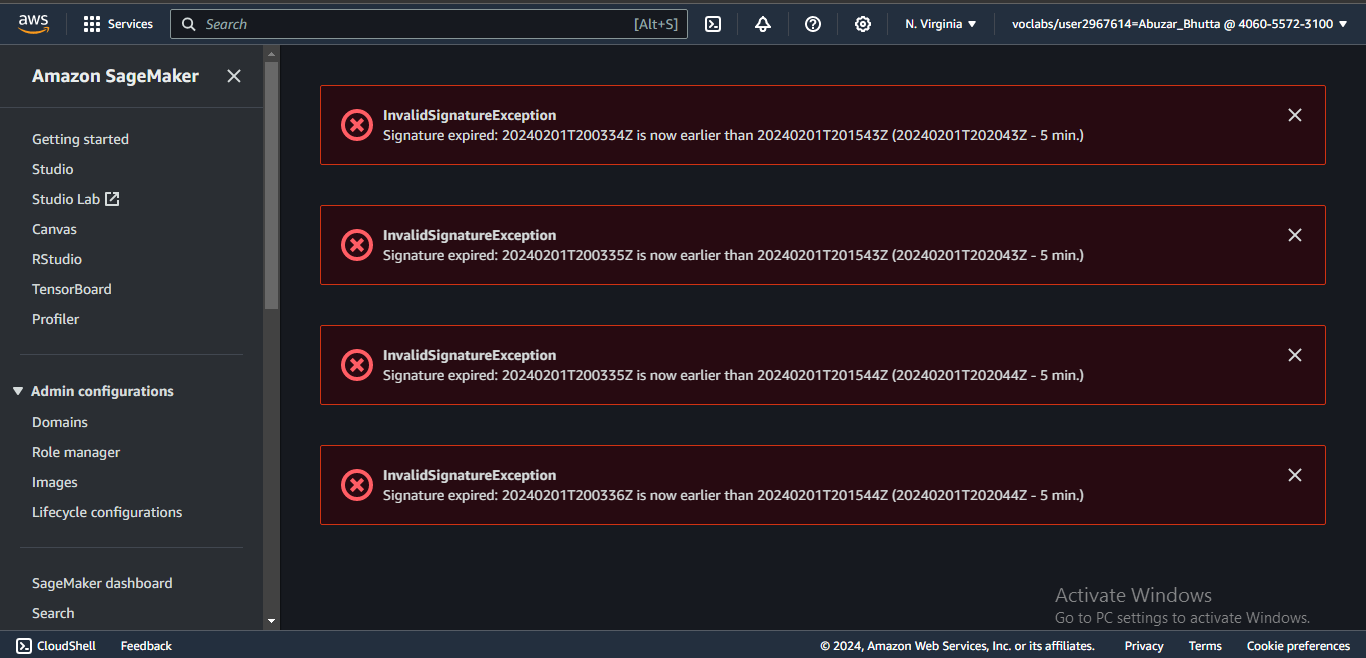Open TensorBoard in the sidebar
This screenshot has width=1366, height=658.
[x=72, y=289]
